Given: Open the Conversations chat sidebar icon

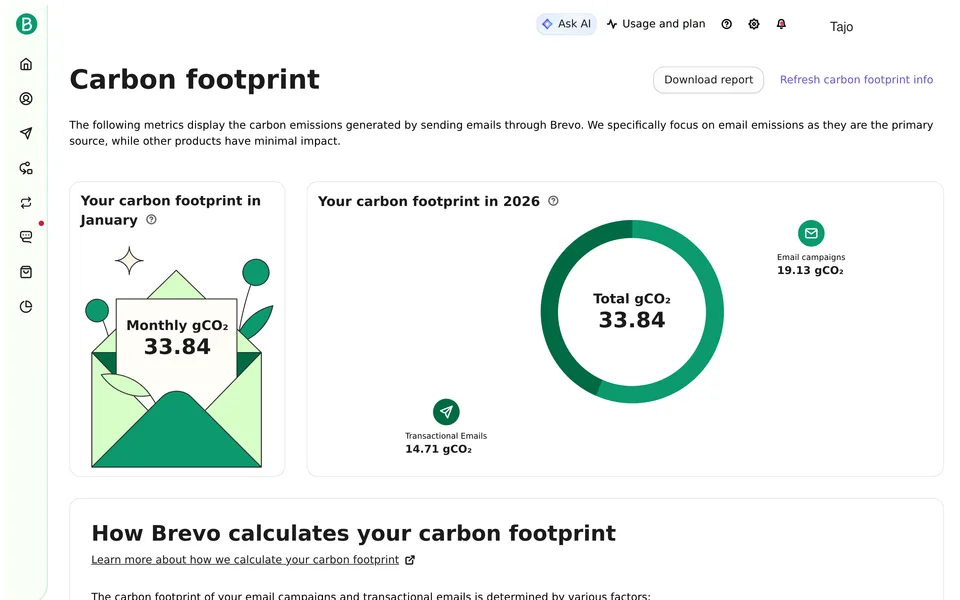Looking at the screenshot, I should [x=26, y=237].
